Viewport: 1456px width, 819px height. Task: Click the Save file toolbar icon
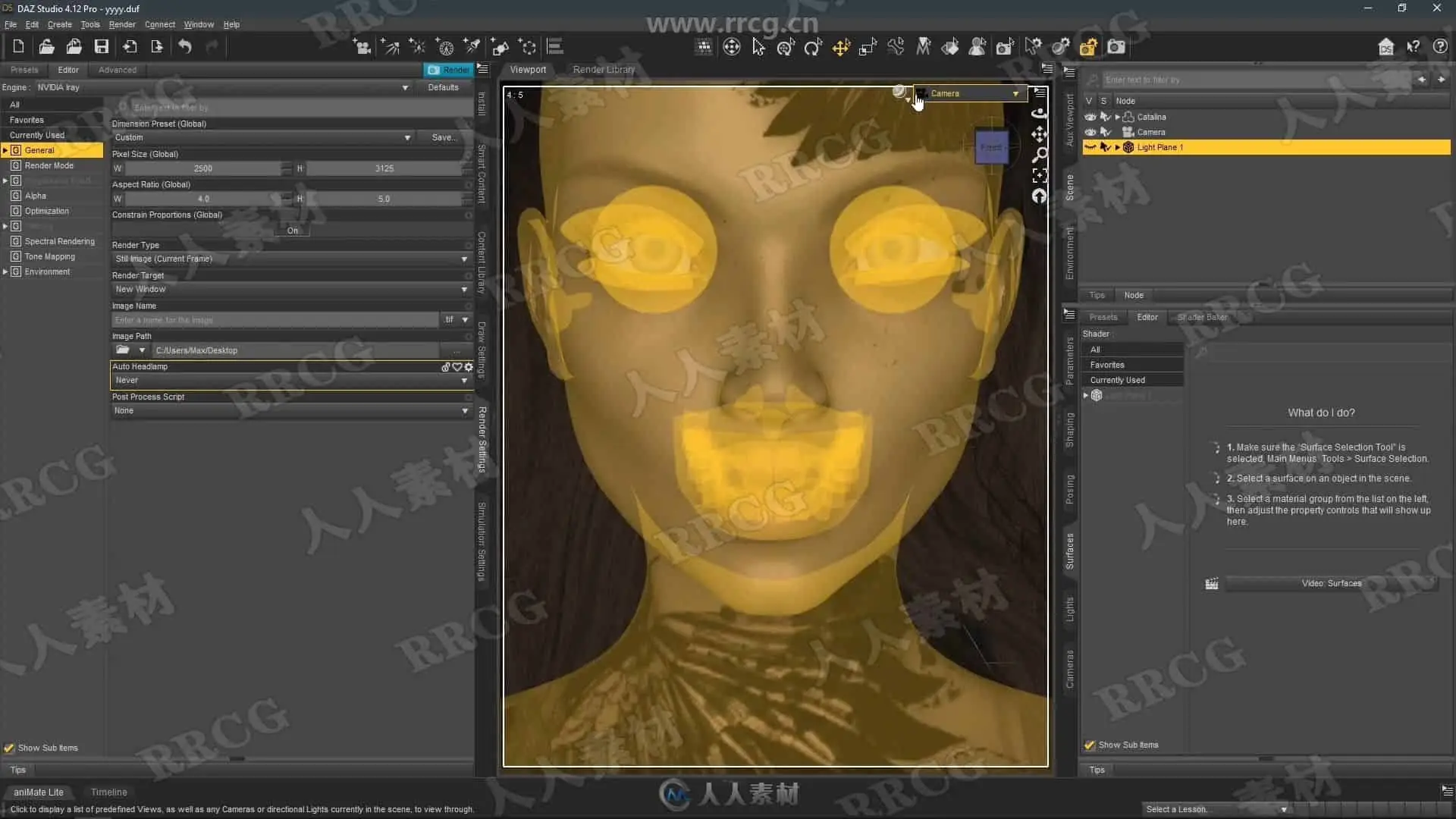click(101, 47)
